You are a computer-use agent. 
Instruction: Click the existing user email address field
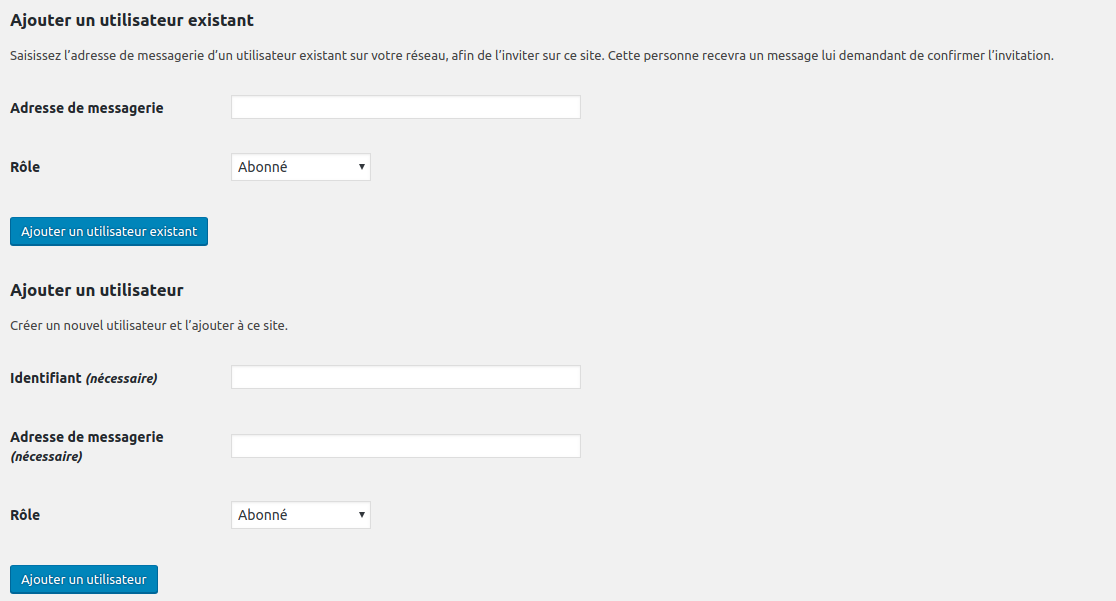[405, 107]
